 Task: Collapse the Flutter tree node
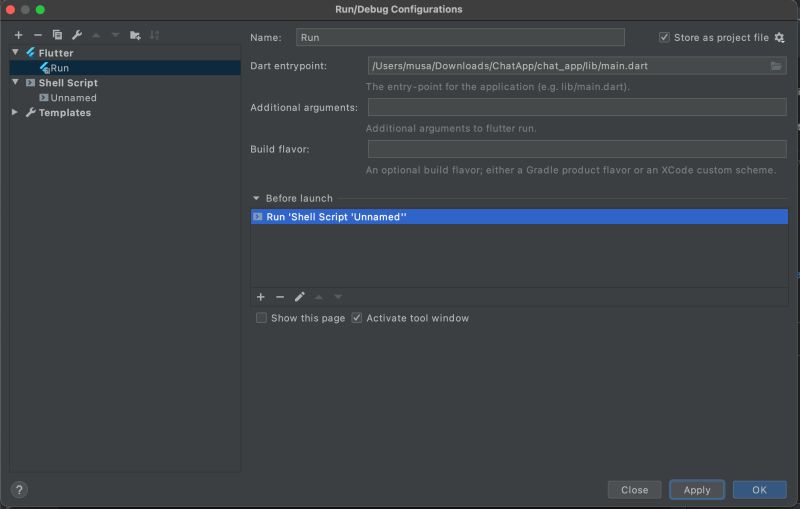(15, 53)
